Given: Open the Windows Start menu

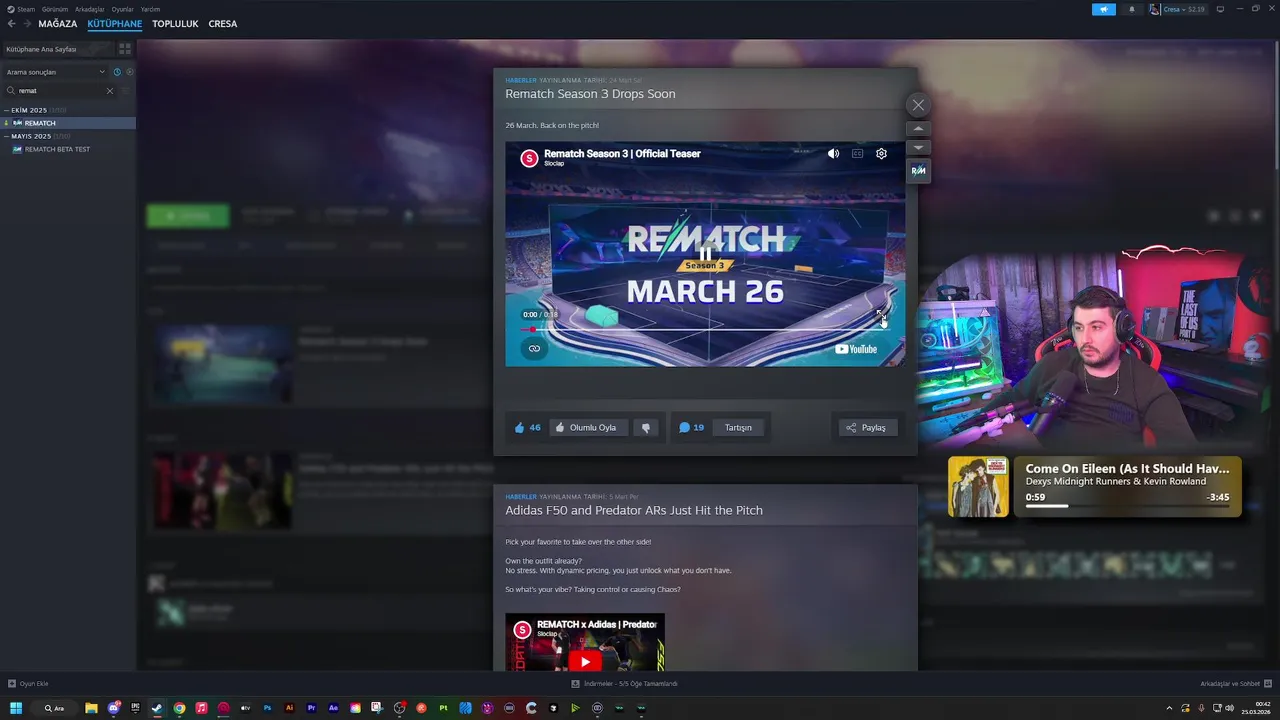Looking at the screenshot, I should pos(16,708).
